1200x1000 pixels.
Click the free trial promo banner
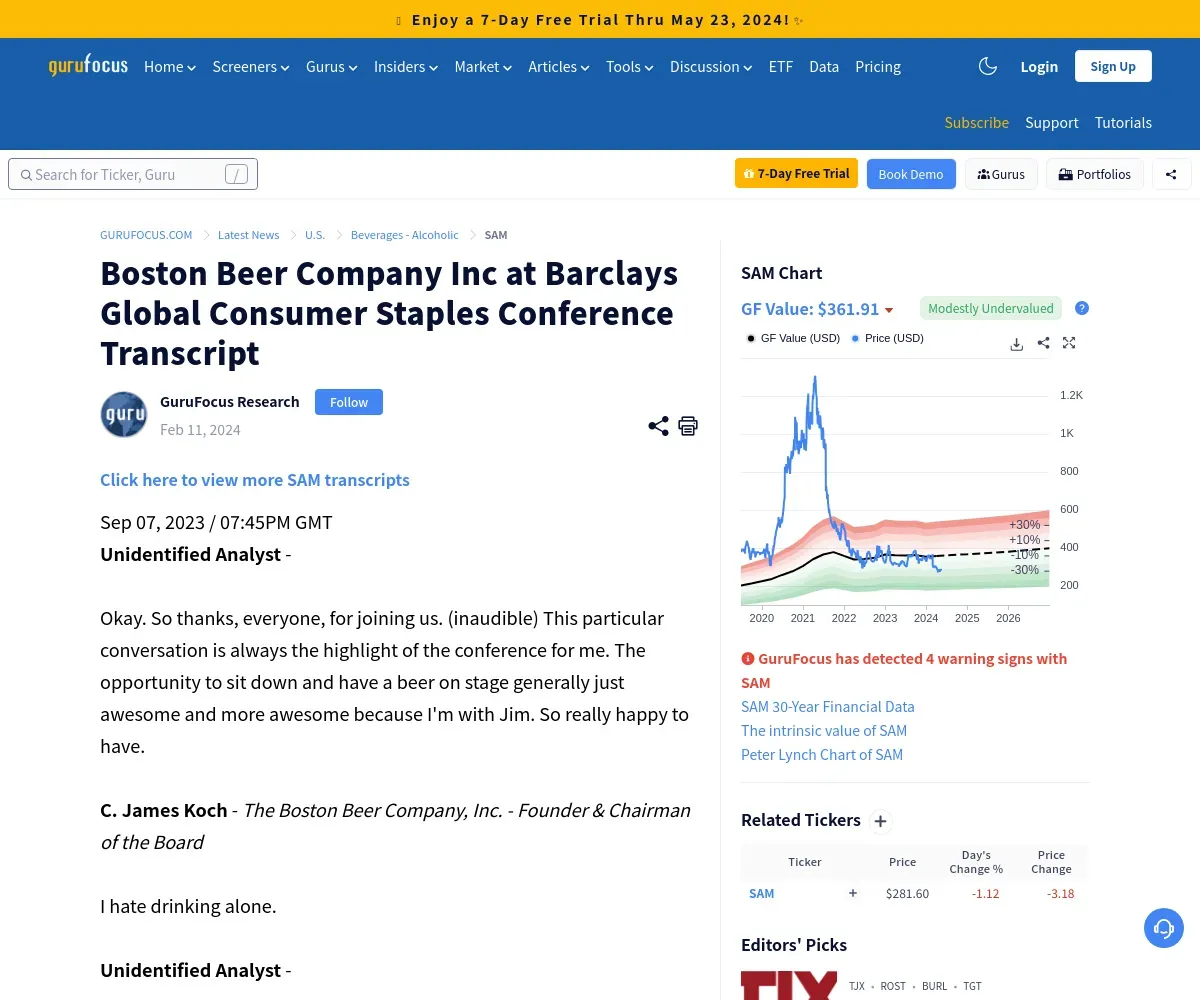[x=600, y=19]
